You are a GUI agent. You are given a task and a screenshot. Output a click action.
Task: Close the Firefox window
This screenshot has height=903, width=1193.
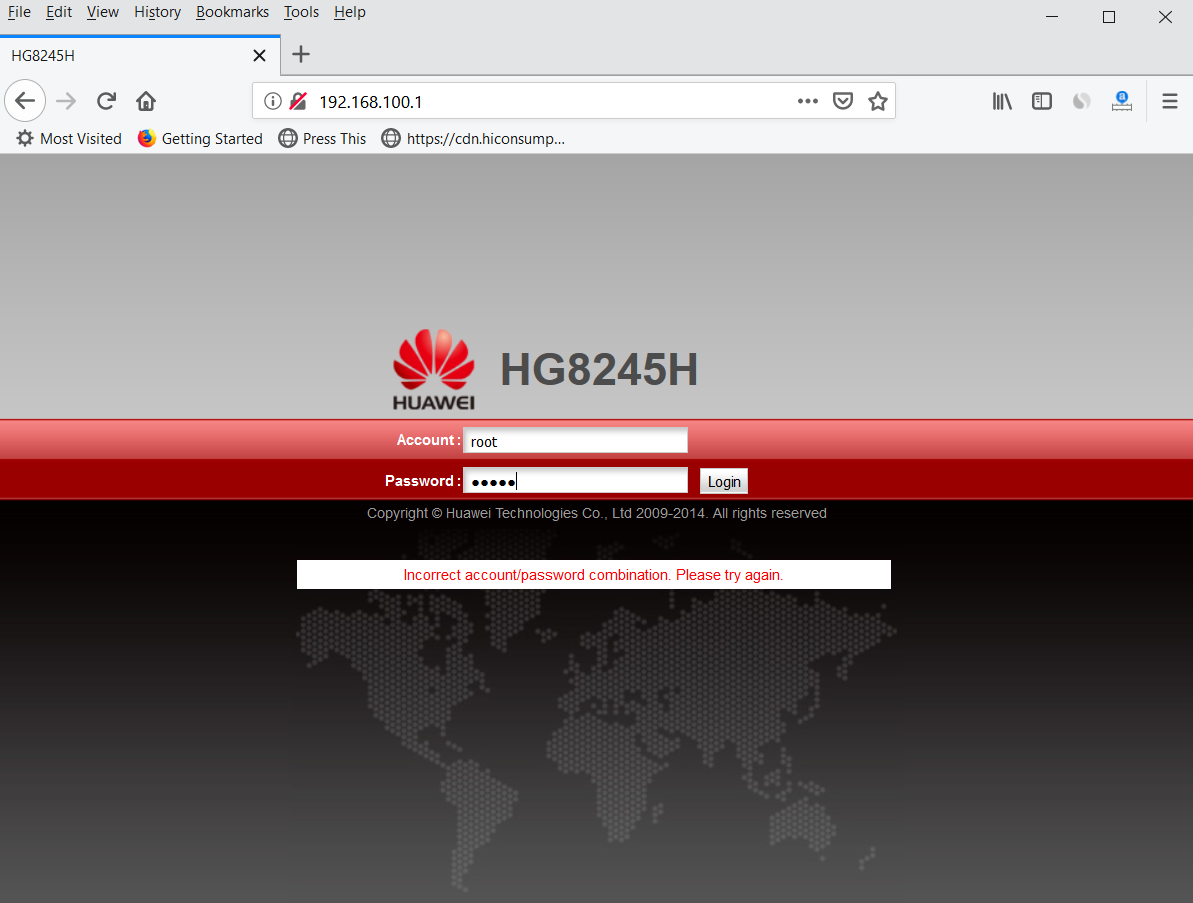1165,17
